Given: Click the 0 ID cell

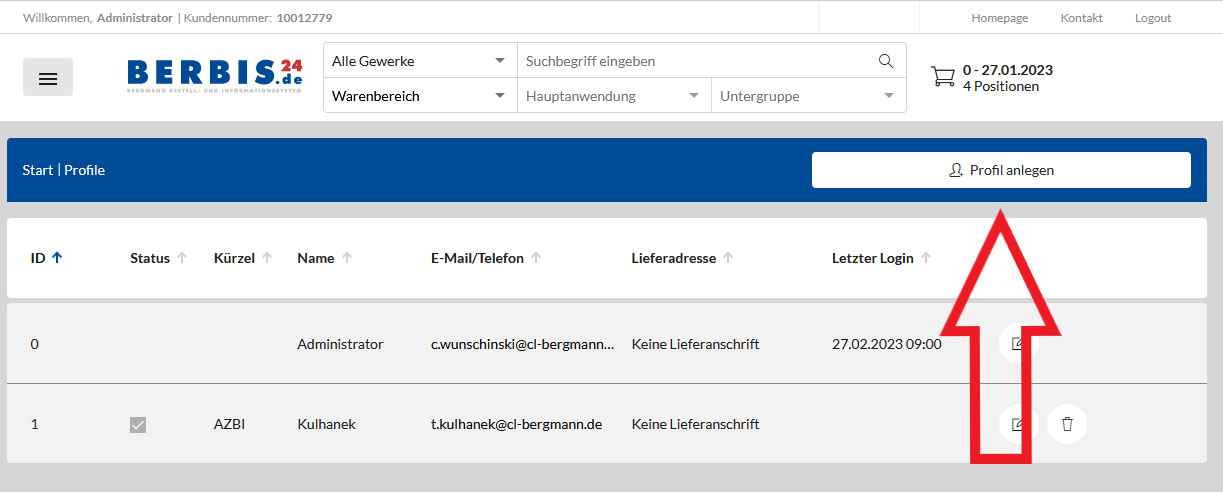Looking at the screenshot, I should pyautogui.click(x=35, y=344).
